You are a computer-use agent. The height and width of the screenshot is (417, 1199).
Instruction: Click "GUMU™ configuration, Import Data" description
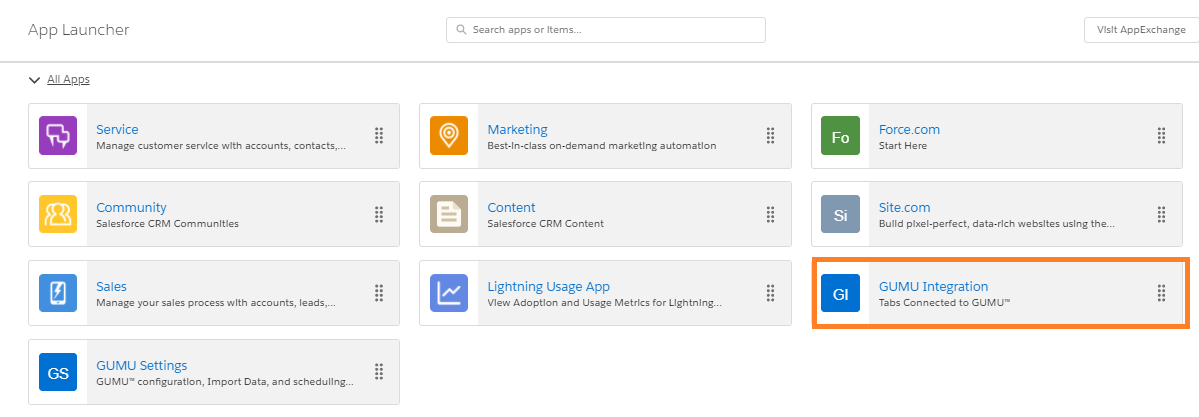coord(225,381)
